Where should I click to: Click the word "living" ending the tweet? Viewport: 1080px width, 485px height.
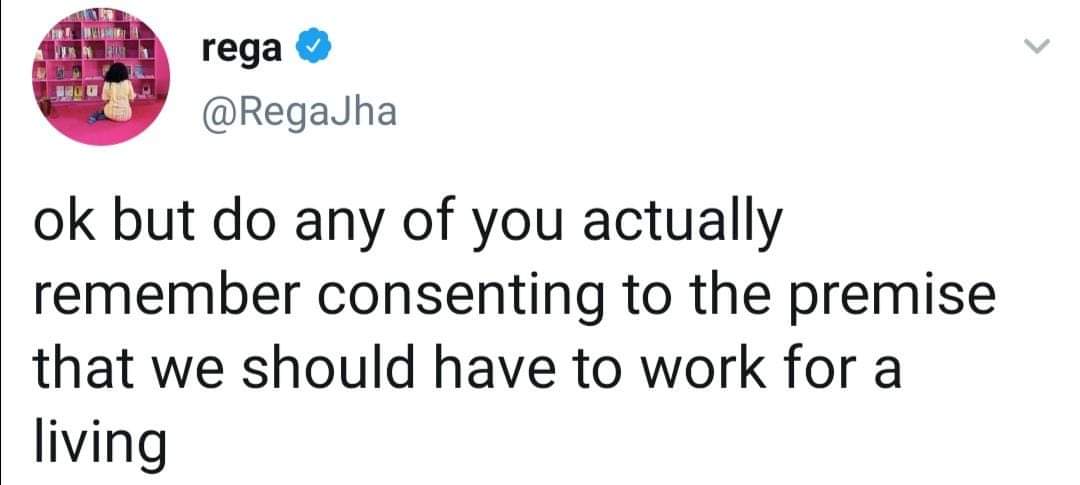[100, 443]
